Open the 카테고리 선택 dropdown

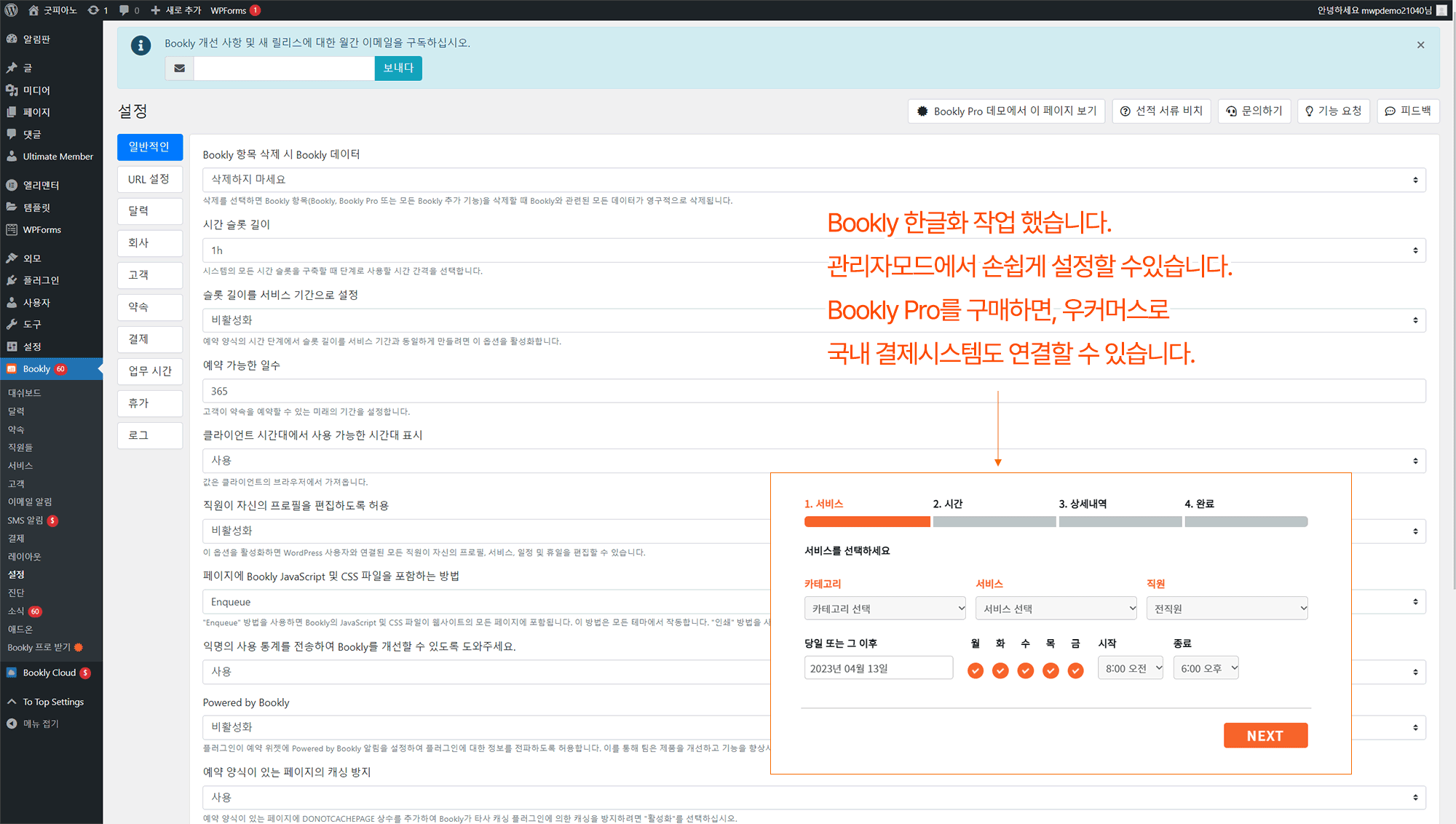885,609
